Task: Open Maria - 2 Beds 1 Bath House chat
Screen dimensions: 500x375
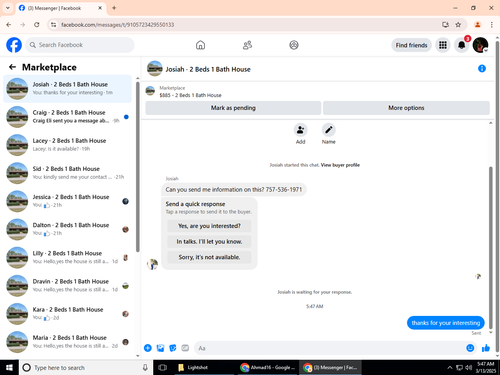Action: [67, 342]
